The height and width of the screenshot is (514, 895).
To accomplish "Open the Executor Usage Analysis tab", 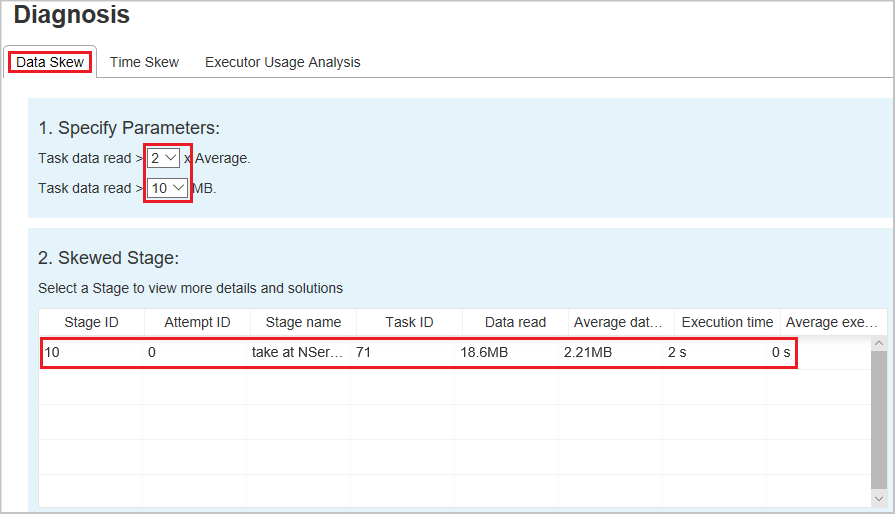I will pos(283,62).
